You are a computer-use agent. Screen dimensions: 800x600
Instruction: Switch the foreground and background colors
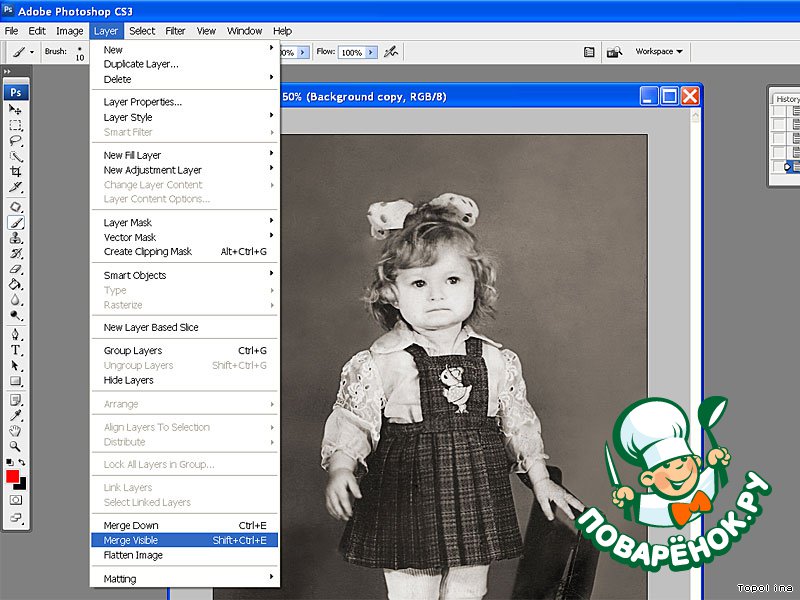pyautogui.click(x=23, y=463)
